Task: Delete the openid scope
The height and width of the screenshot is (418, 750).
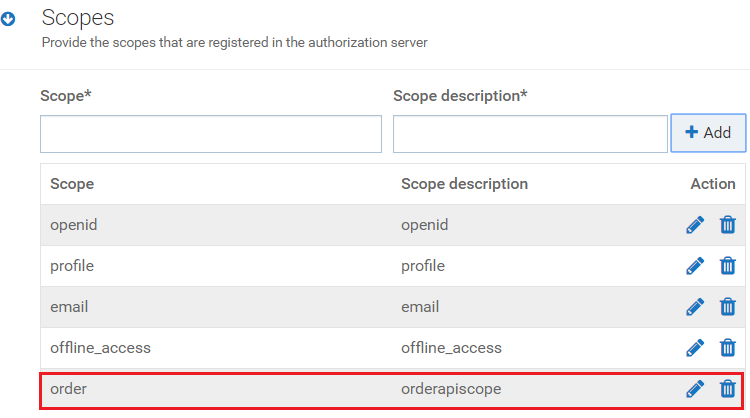Action: coord(728,225)
